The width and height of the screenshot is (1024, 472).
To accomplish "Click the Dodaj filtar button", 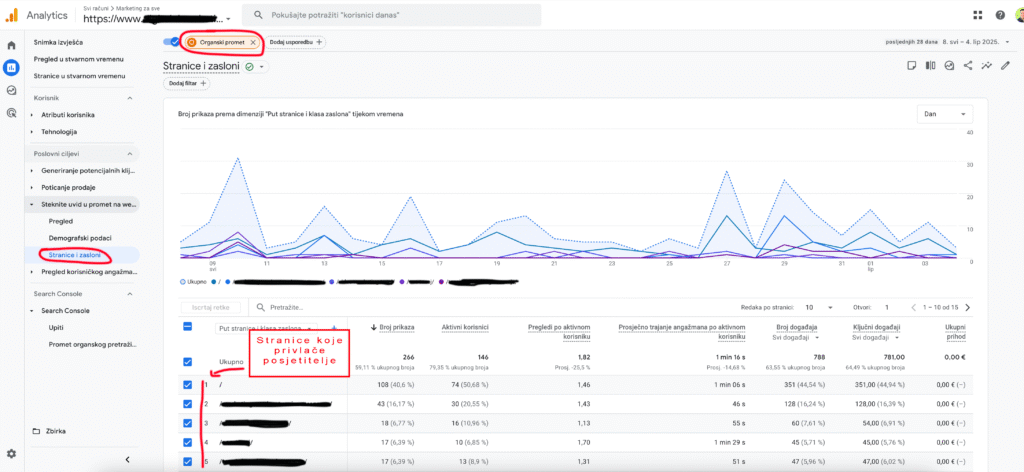I will (x=187, y=83).
